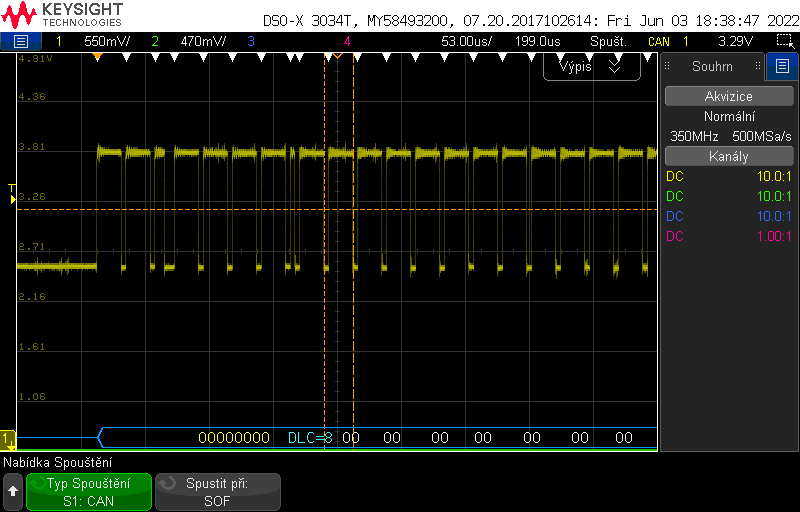Click the 00000000 CAN ID decode field
Viewport: 800px width, 512px height.
pyautogui.click(x=234, y=438)
